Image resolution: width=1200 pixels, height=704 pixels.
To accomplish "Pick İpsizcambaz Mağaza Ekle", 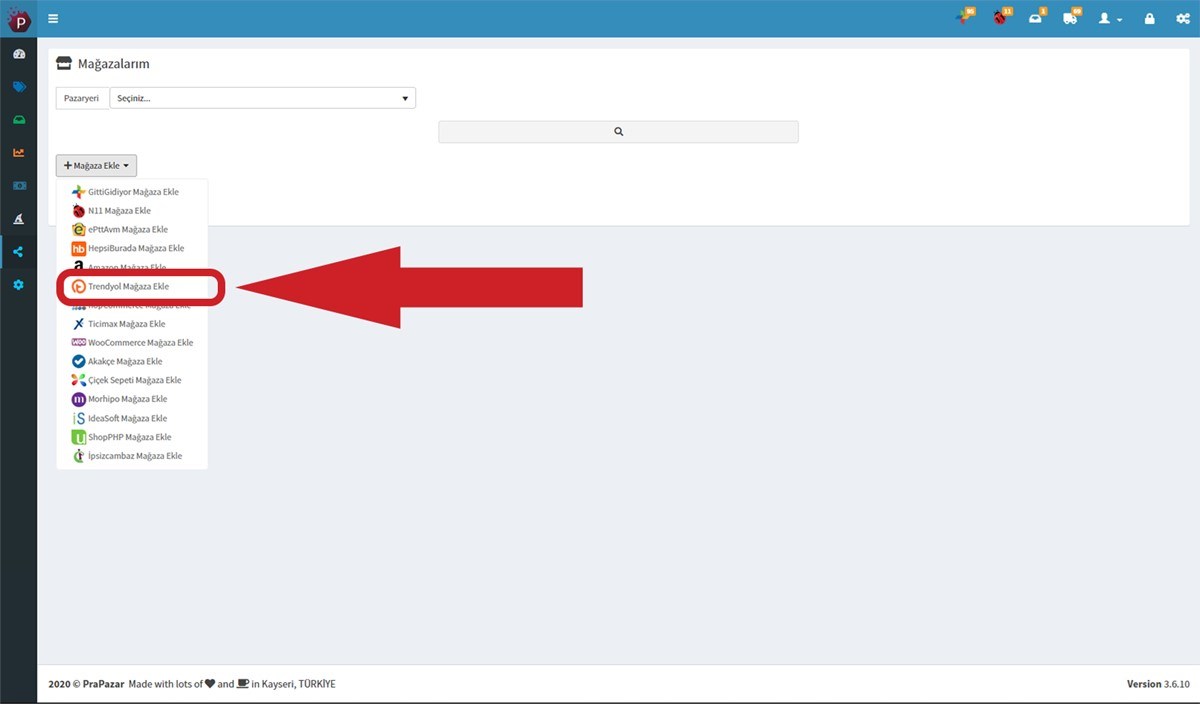I will [x=127, y=456].
